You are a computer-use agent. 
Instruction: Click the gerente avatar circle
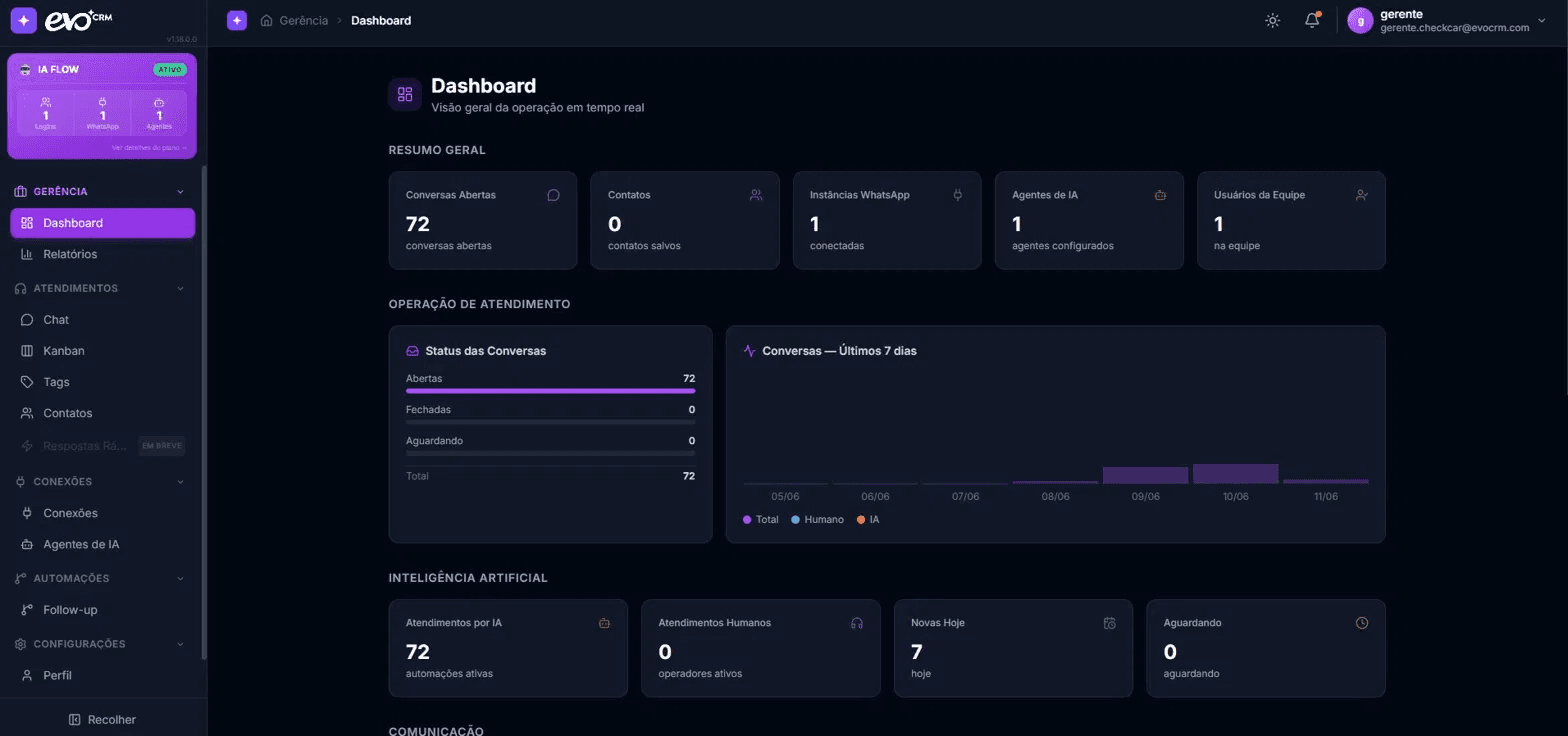(x=1359, y=21)
